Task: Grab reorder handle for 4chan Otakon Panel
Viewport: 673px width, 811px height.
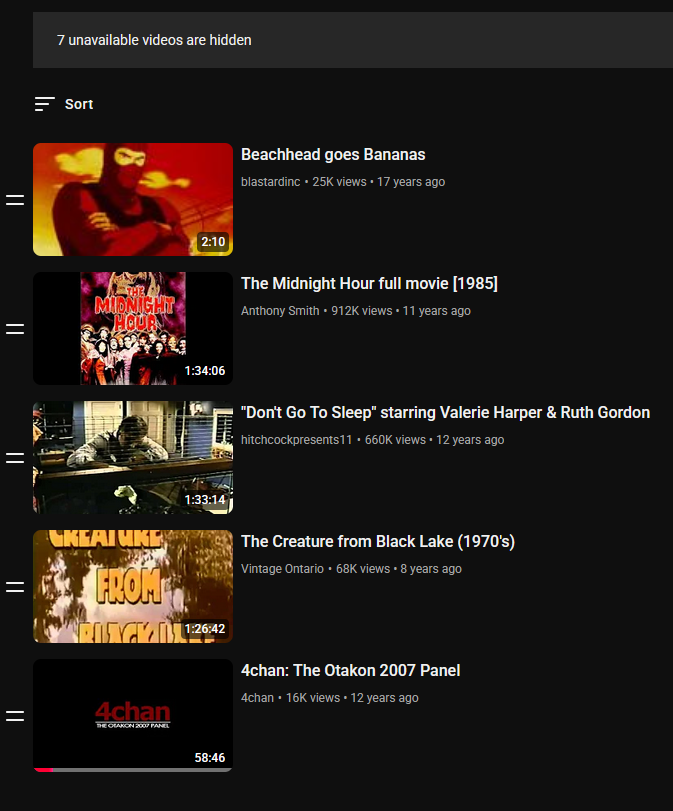Action: tap(15, 716)
